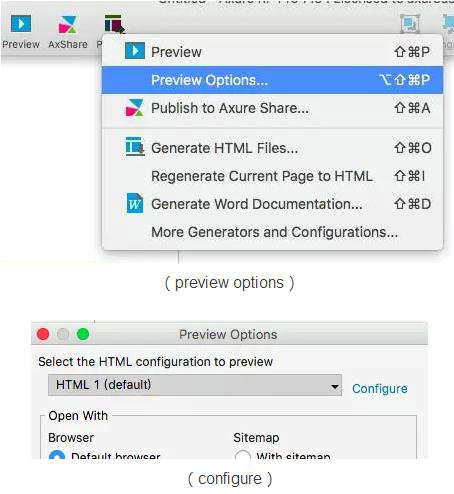454x494 pixels.
Task: Select Publish to Axure Share... menu entry
Action: coord(272,108)
